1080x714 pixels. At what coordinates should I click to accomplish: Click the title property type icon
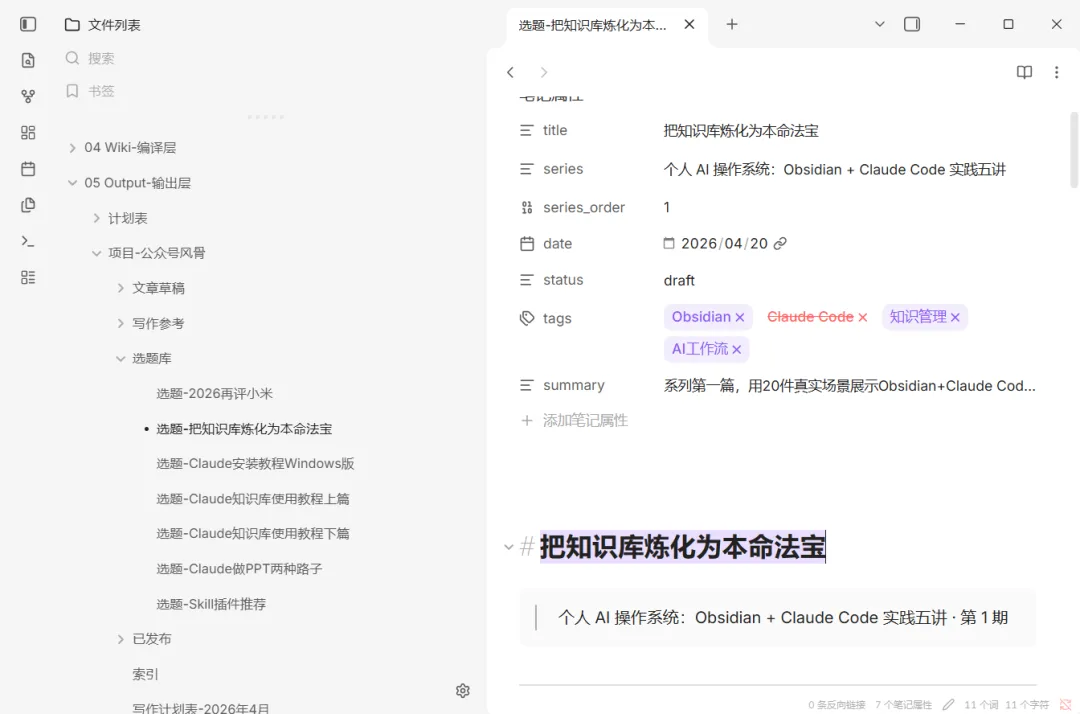coord(527,130)
